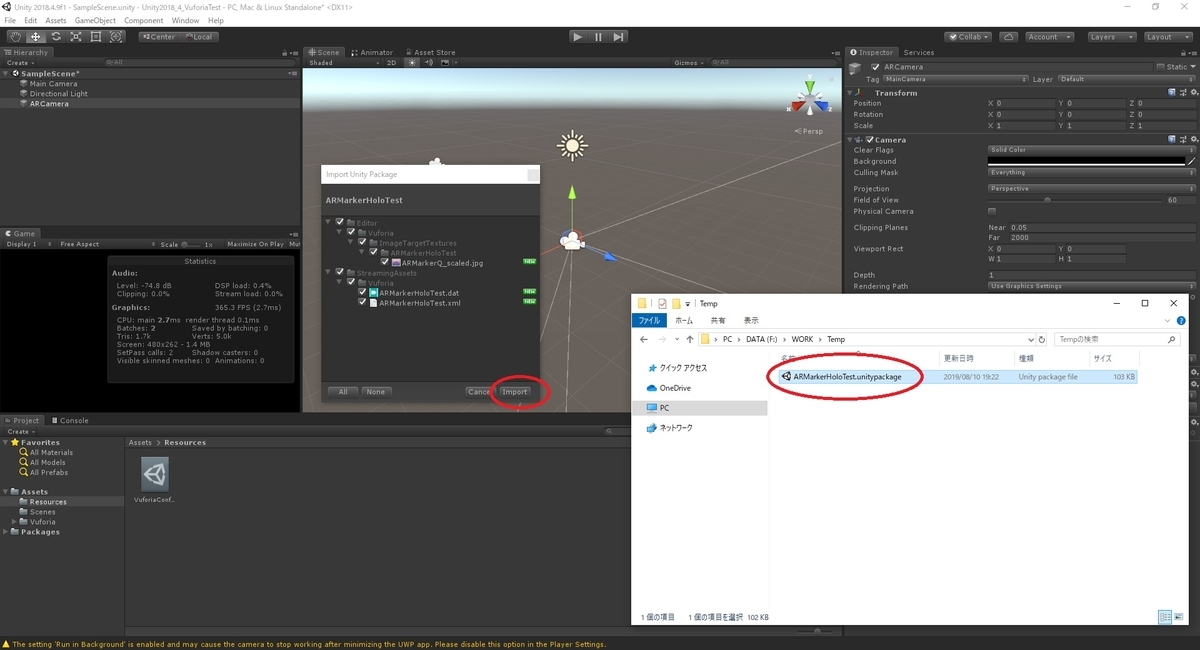Toggle the Local rotation button
Screen dimensions: 1200x650
(198, 37)
